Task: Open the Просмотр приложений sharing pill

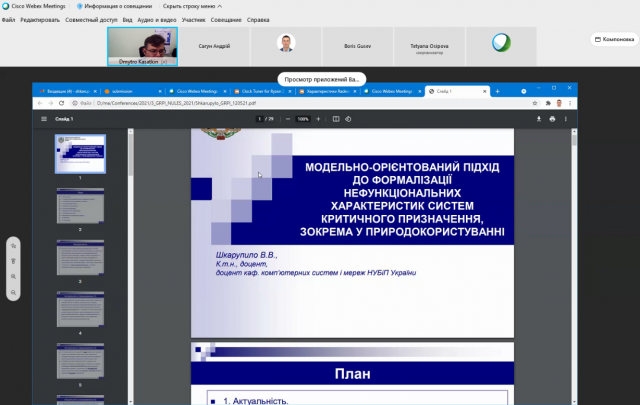Action: (x=322, y=79)
